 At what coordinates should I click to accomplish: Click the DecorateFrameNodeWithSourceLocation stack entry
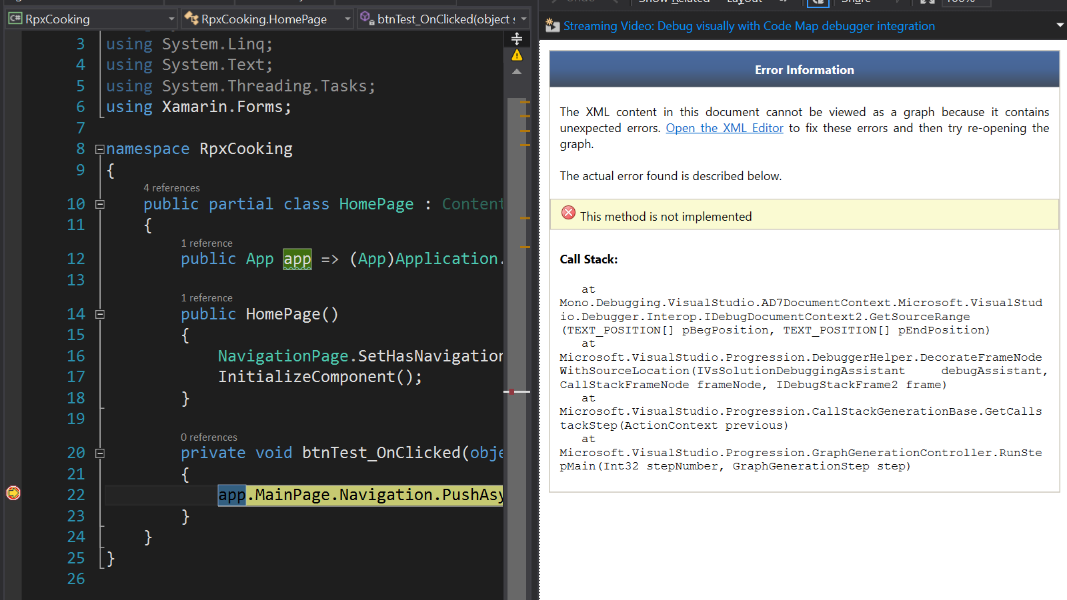[x=803, y=371]
